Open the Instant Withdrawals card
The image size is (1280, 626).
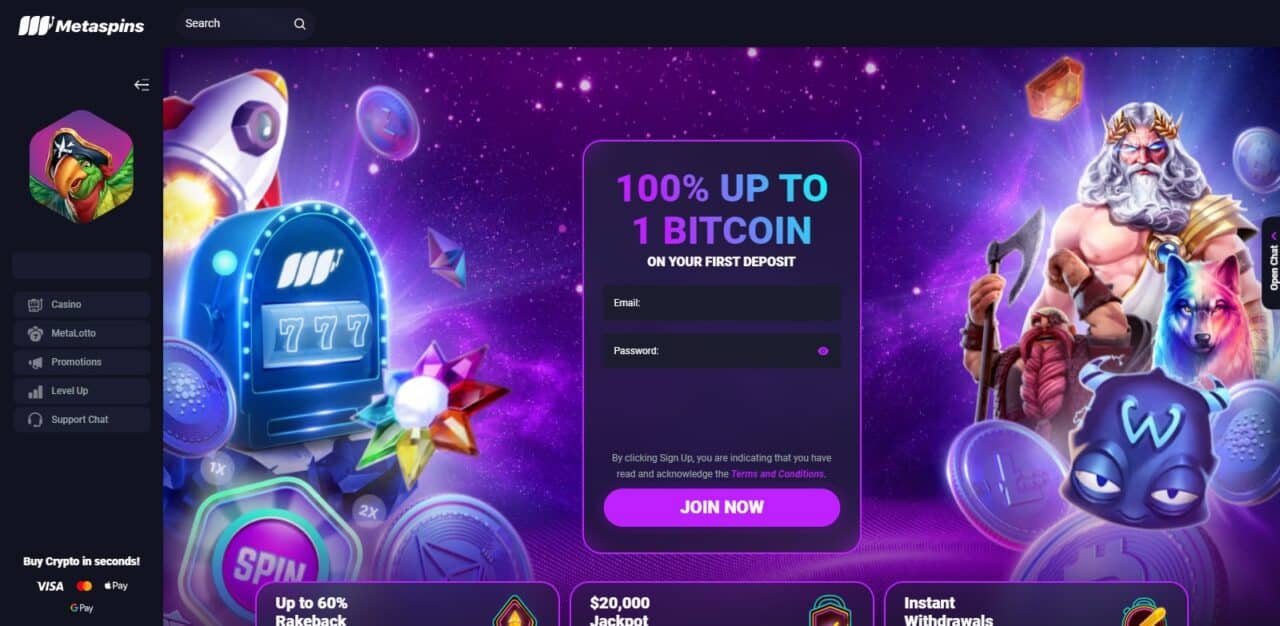pyautogui.click(x=1036, y=605)
